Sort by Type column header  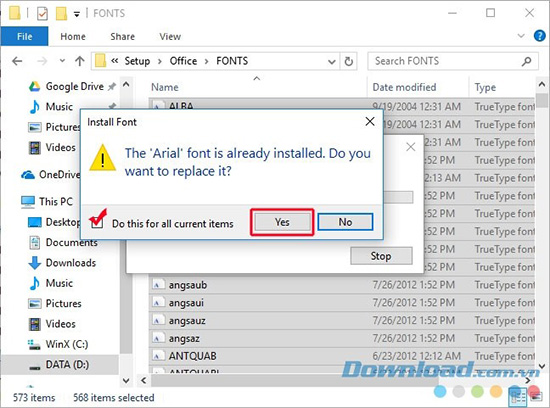pyautogui.click(x=485, y=87)
